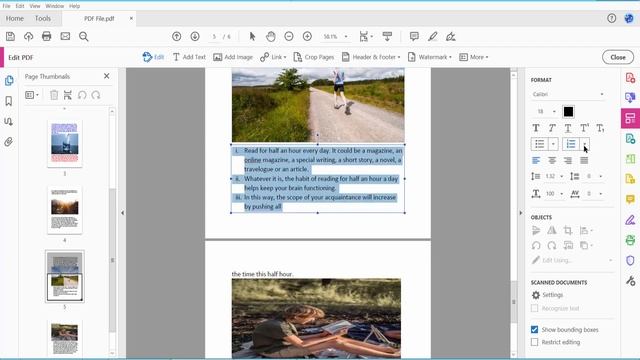Open the File menu
The width and height of the screenshot is (640, 360).
click(7, 6)
